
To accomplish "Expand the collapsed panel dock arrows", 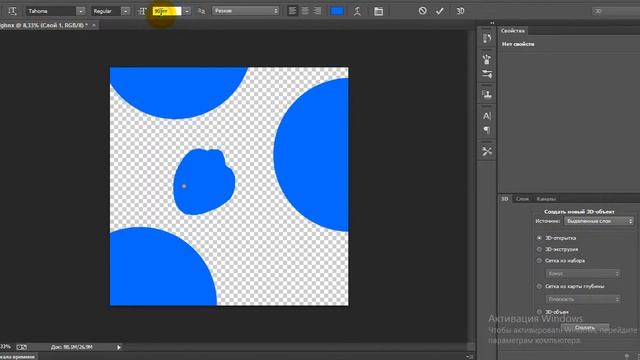I will [492, 23].
